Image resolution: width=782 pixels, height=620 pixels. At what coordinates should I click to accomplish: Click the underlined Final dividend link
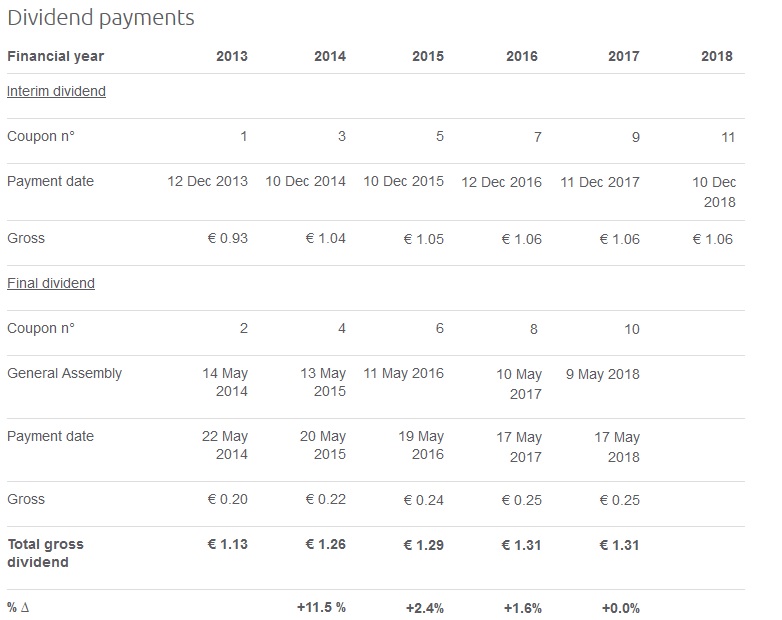51,283
